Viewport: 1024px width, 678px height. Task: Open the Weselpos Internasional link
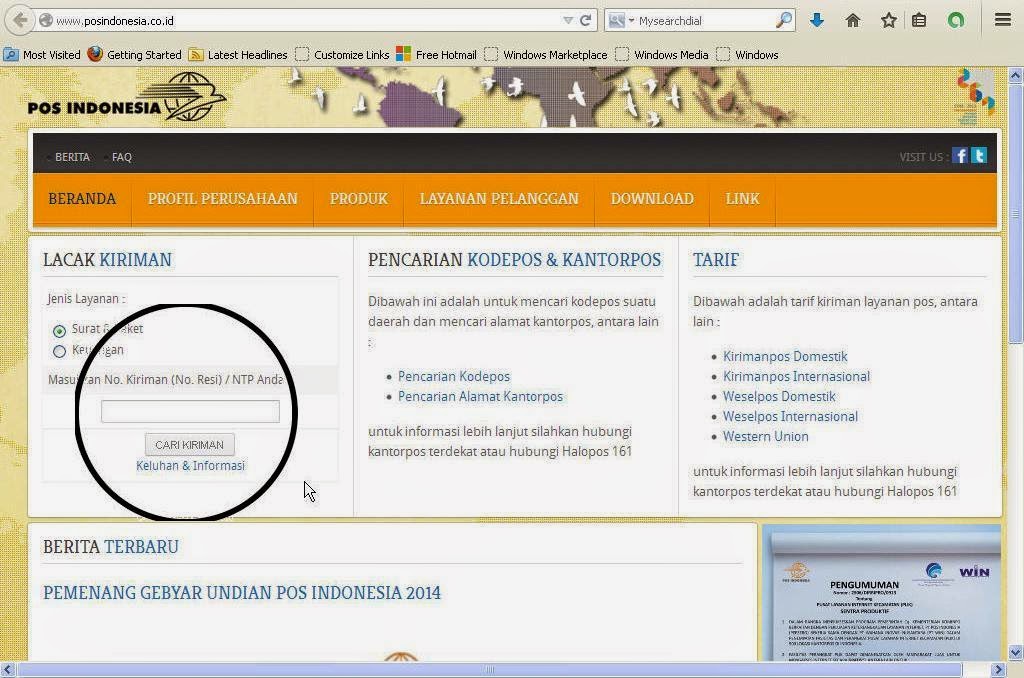pyautogui.click(x=790, y=416)
